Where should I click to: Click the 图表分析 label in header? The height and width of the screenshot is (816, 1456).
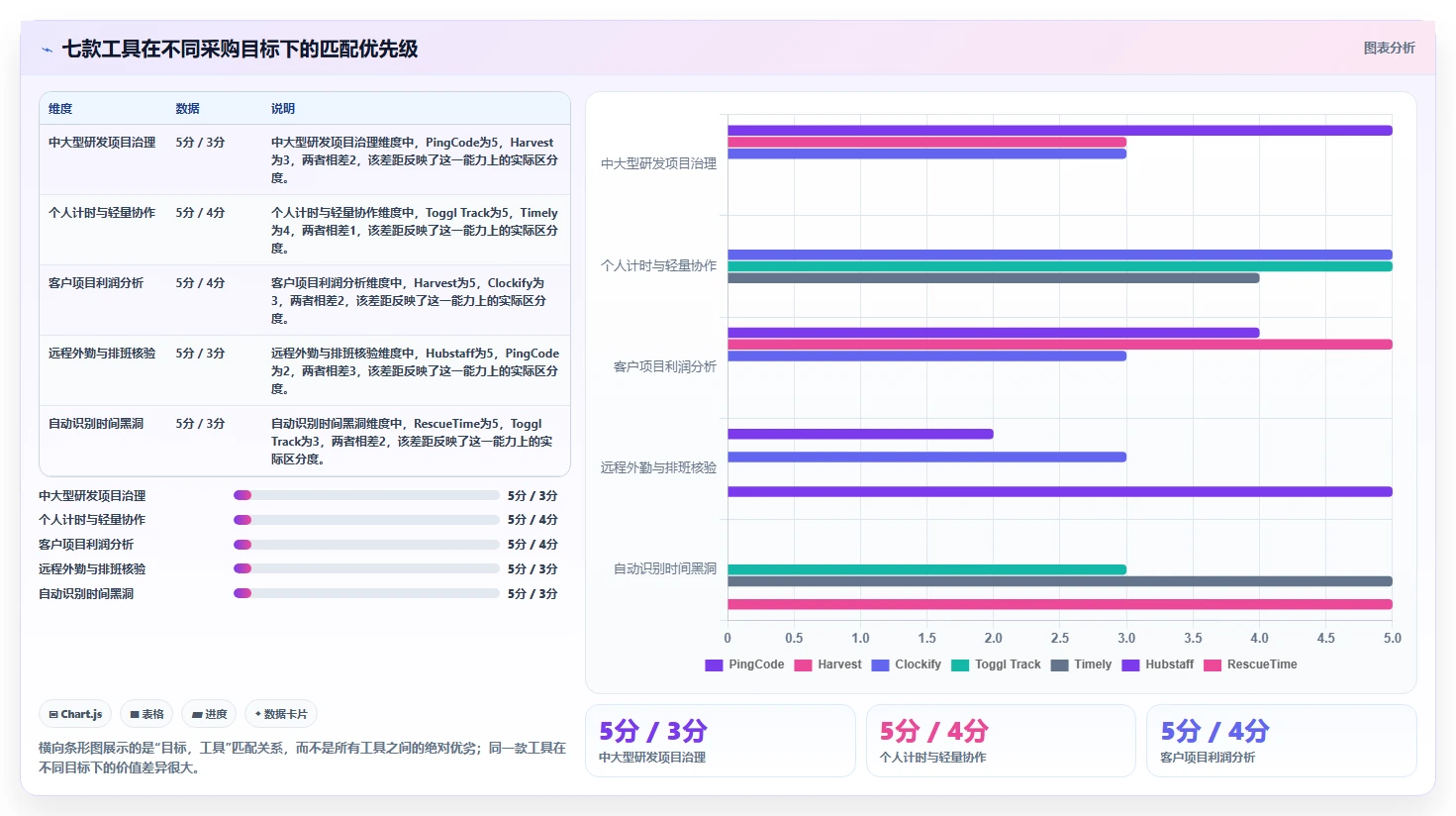tap(1389, 48)
